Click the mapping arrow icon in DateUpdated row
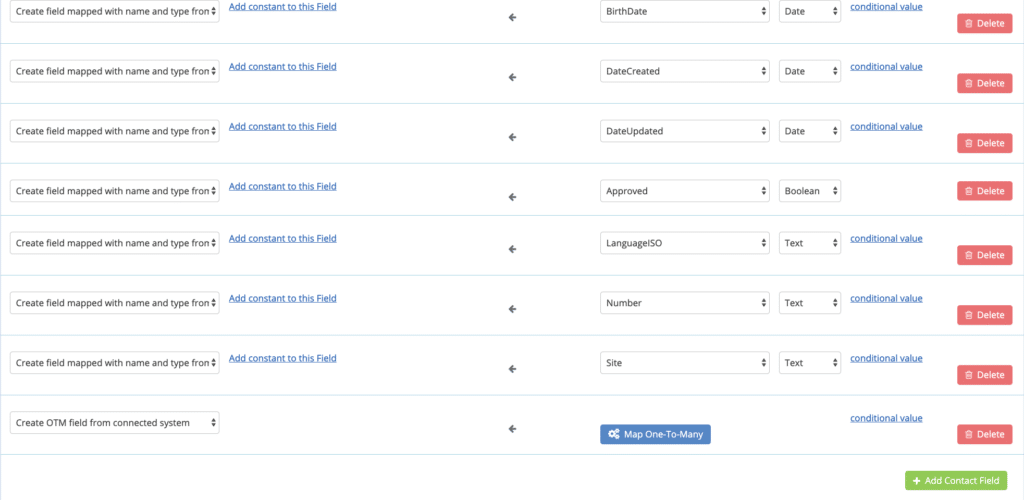The image size is (1024, 500). point(513,138)
